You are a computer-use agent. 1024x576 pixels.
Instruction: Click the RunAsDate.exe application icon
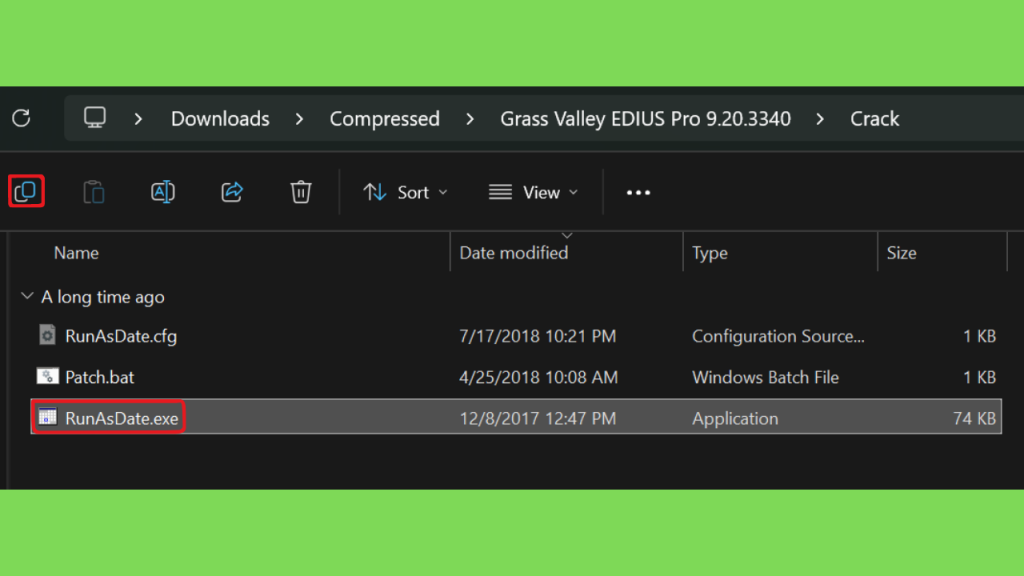tap(47, 417)
